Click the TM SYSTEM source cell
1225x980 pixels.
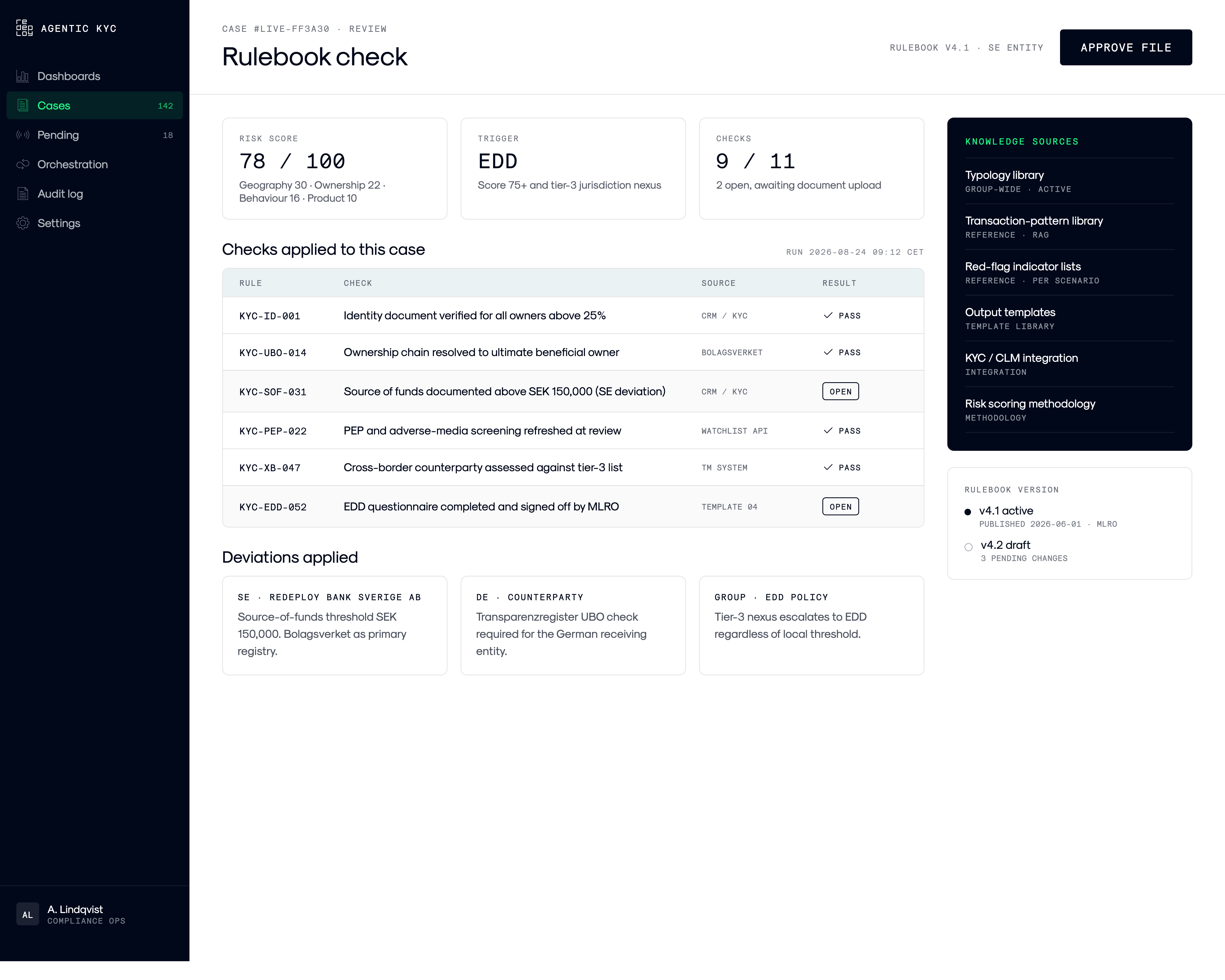point(724,468)
